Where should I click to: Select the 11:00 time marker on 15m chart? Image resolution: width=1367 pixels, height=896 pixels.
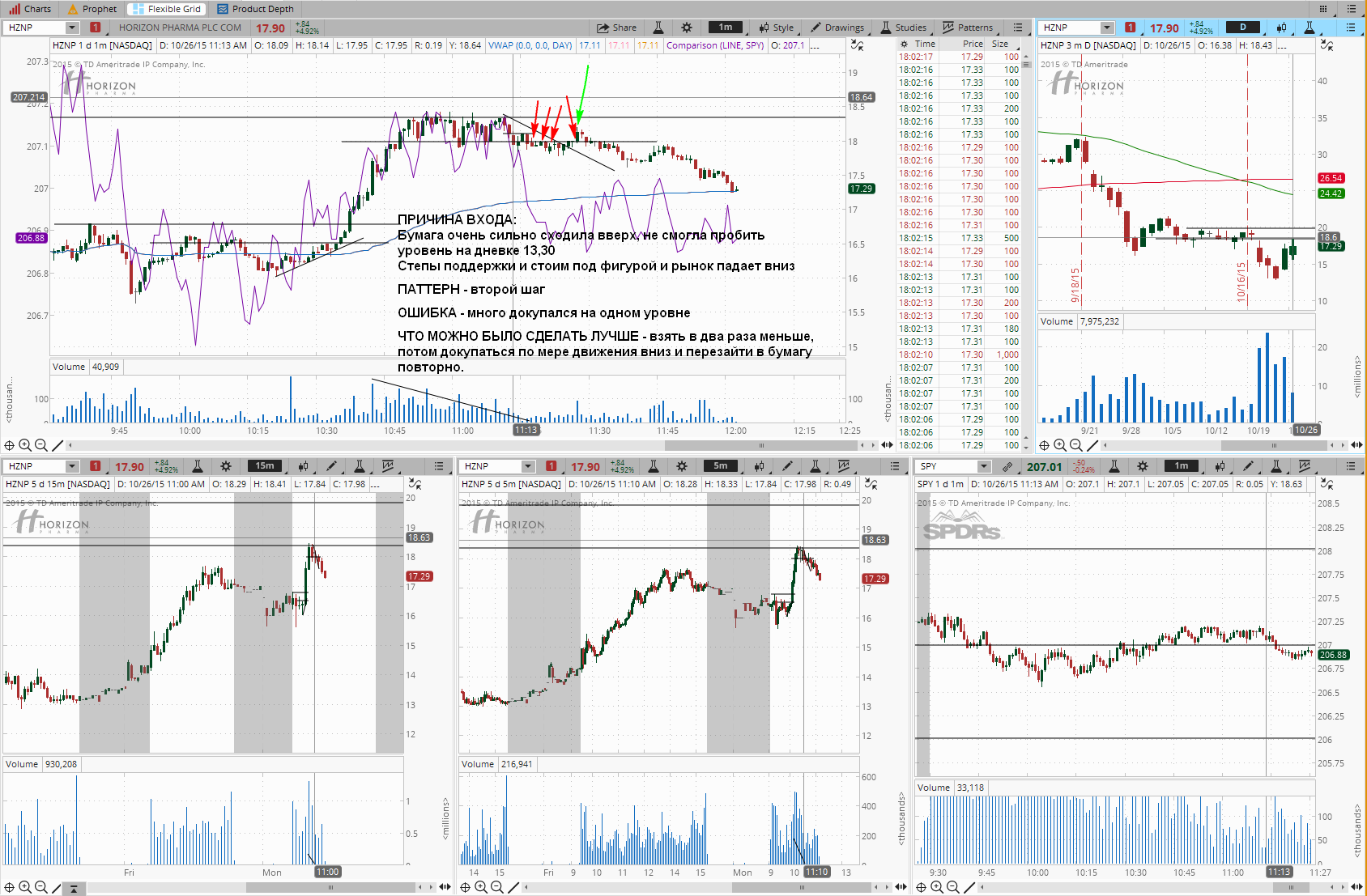pyautogui.click(x=327, y=872)
